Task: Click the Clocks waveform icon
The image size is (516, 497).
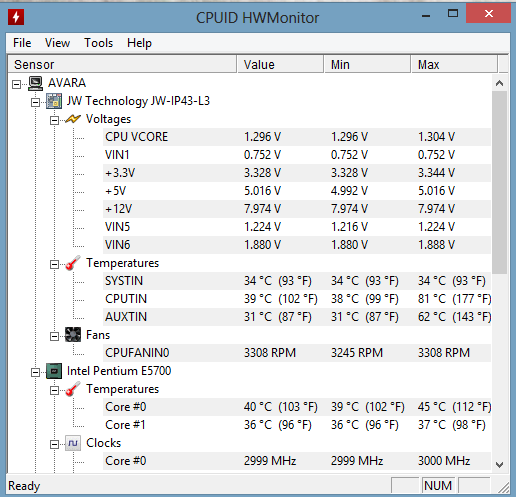Action: [73, 443]
